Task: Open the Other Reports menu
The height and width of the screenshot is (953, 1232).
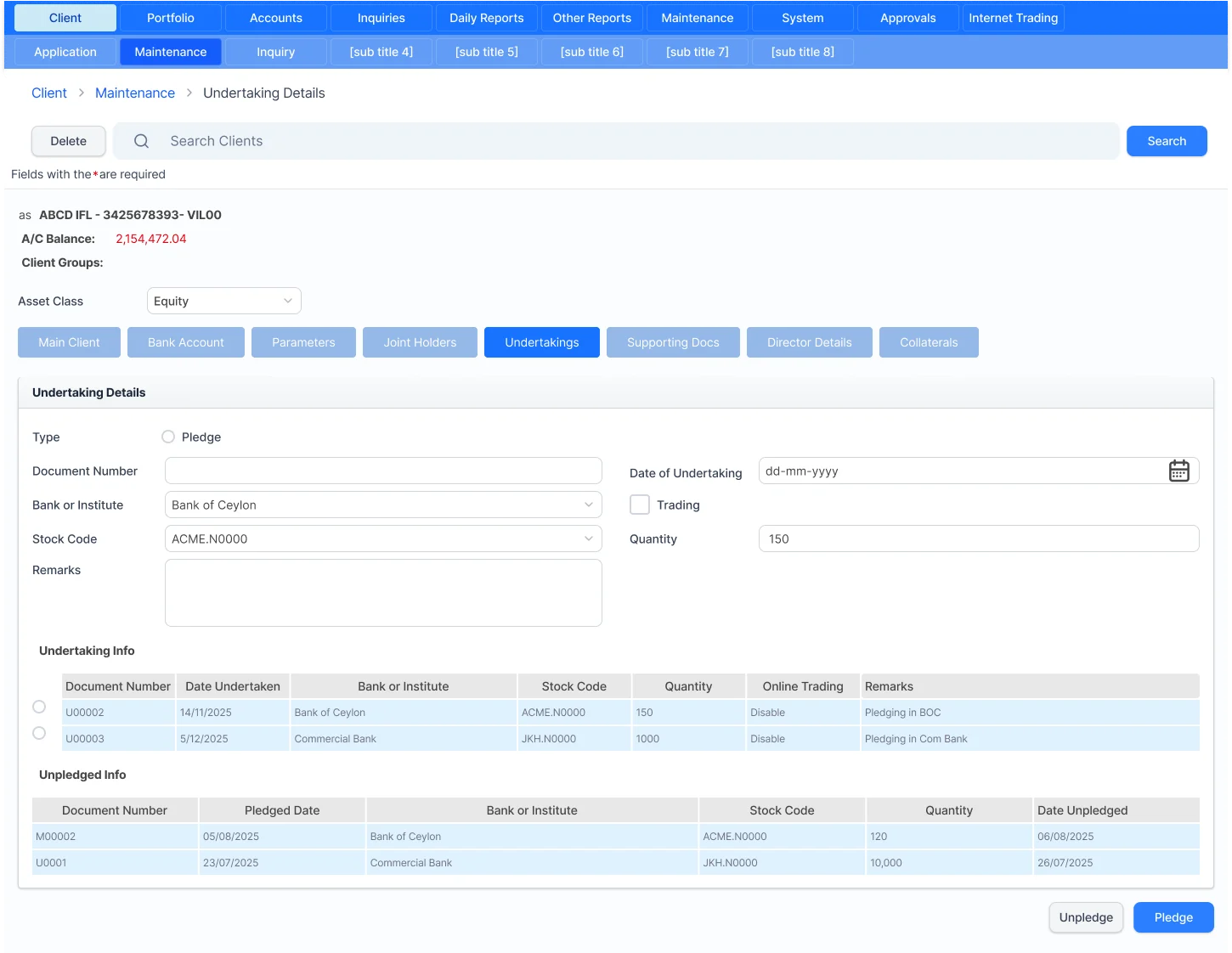Action: [592, 18]
